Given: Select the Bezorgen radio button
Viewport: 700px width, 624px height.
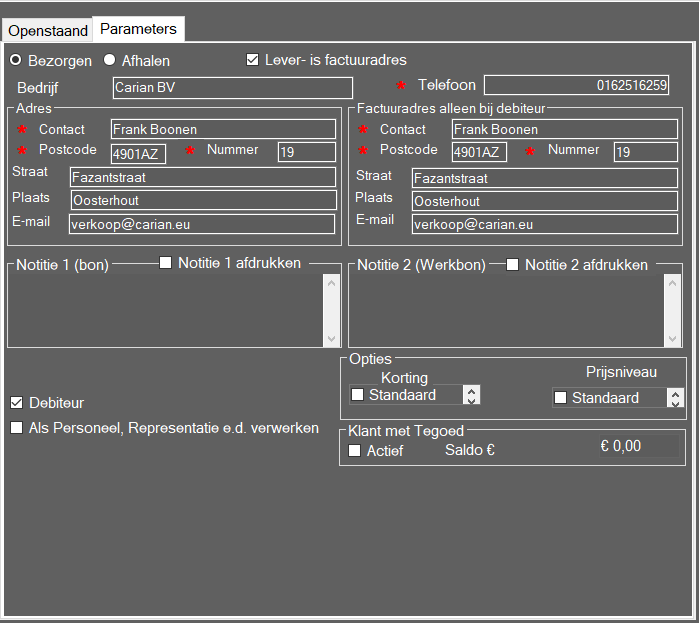Looking at the screenshot, I should pyautogui.click(x=16, y=60).
